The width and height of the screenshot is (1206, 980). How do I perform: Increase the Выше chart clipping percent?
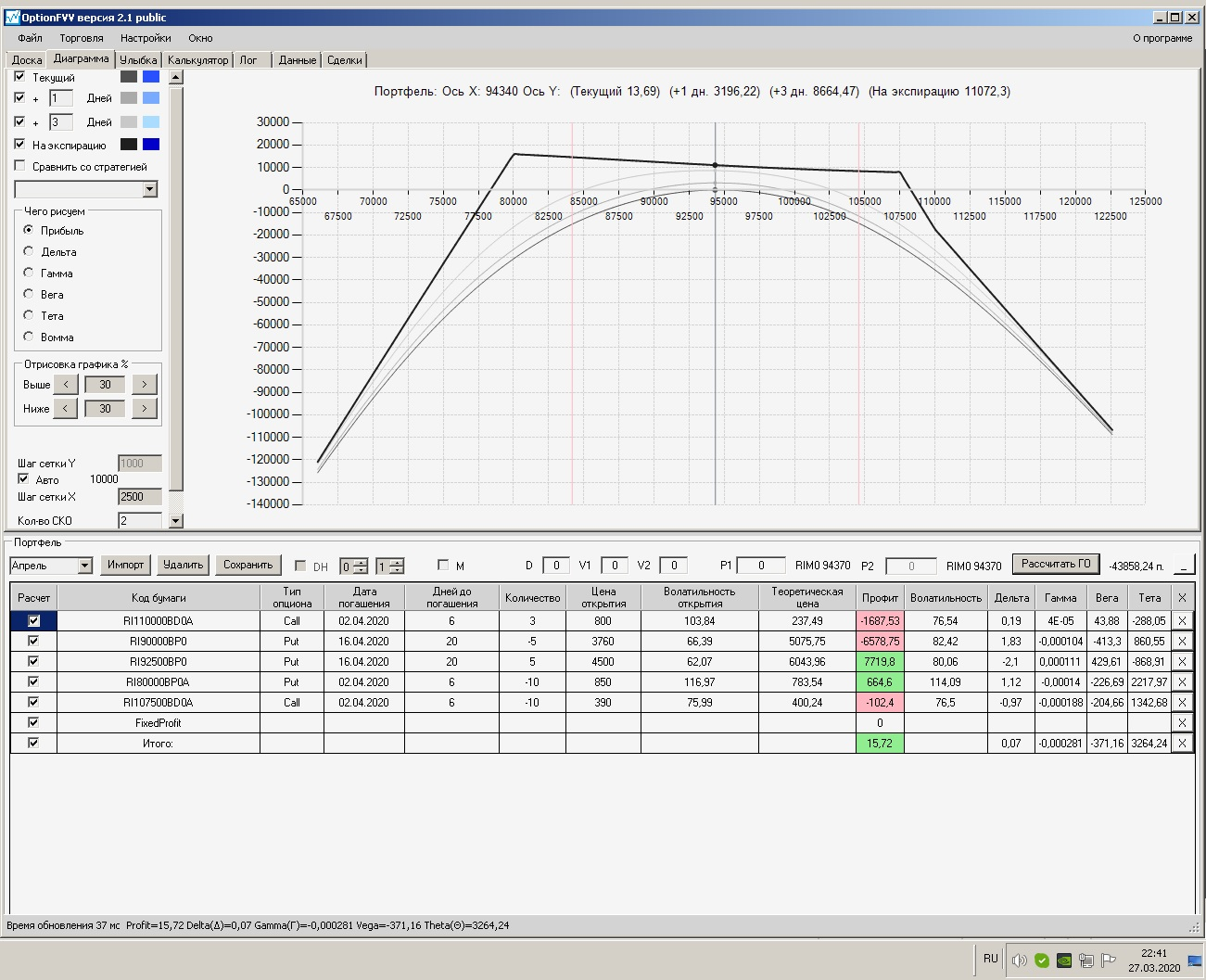click(x=145, y=384)
